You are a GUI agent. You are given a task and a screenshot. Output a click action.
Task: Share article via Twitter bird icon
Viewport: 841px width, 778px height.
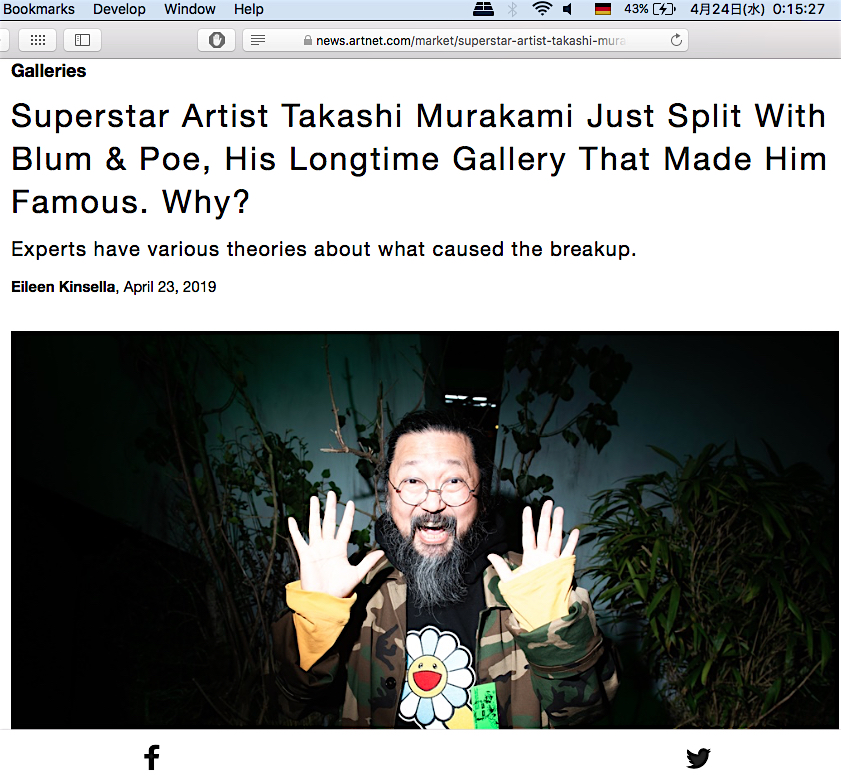pos(698,758)
